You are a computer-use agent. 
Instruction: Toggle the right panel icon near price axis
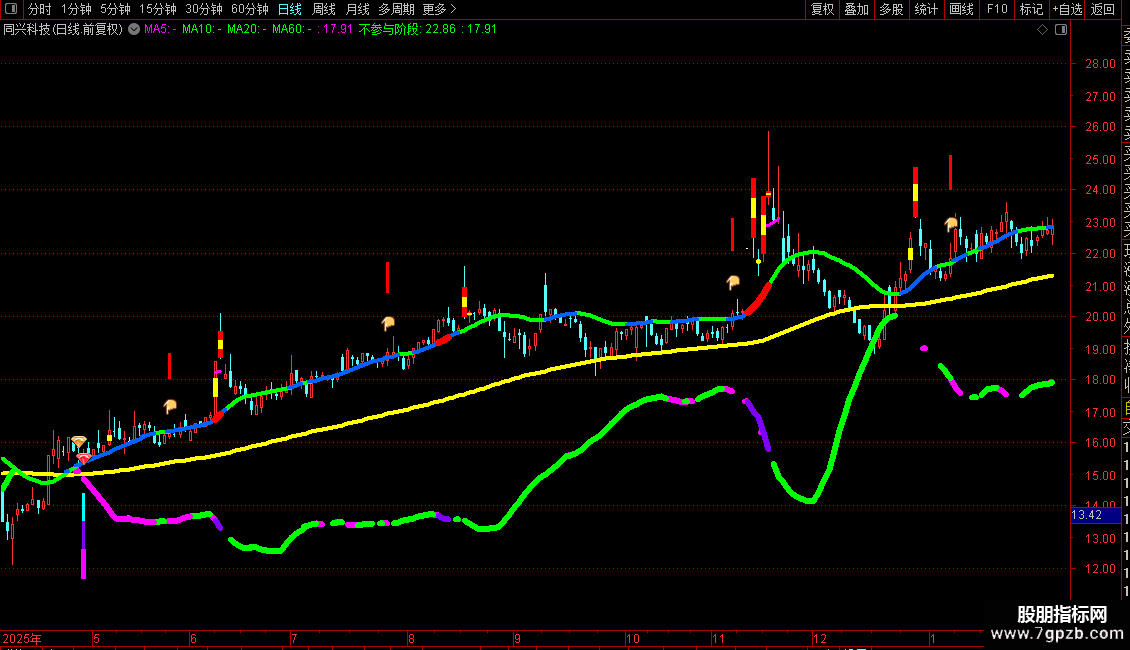pos(1061,30)
